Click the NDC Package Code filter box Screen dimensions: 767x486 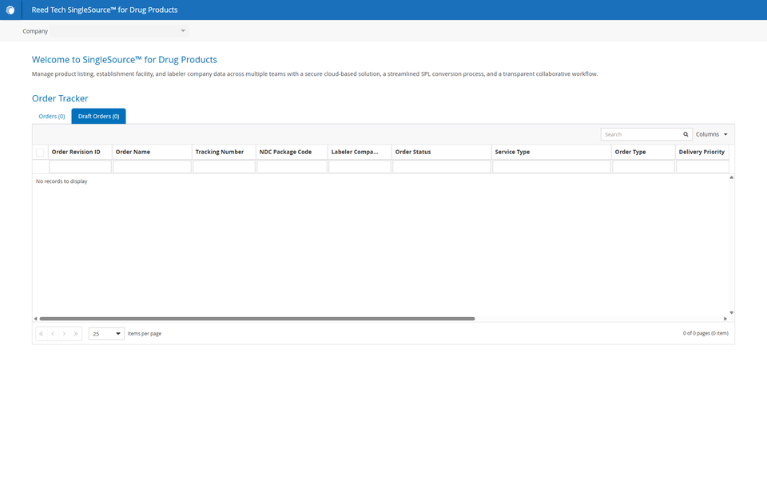click(x=292, y=167)
